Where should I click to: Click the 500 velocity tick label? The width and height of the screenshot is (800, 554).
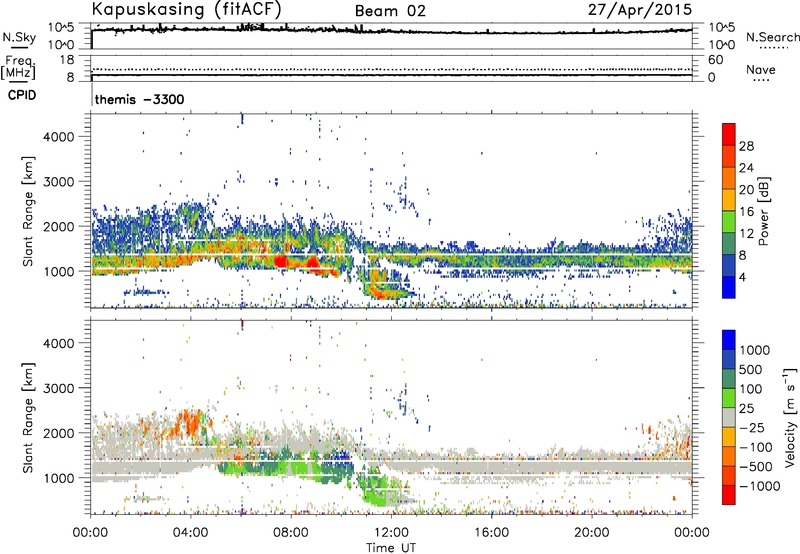[x=750, y=369]
